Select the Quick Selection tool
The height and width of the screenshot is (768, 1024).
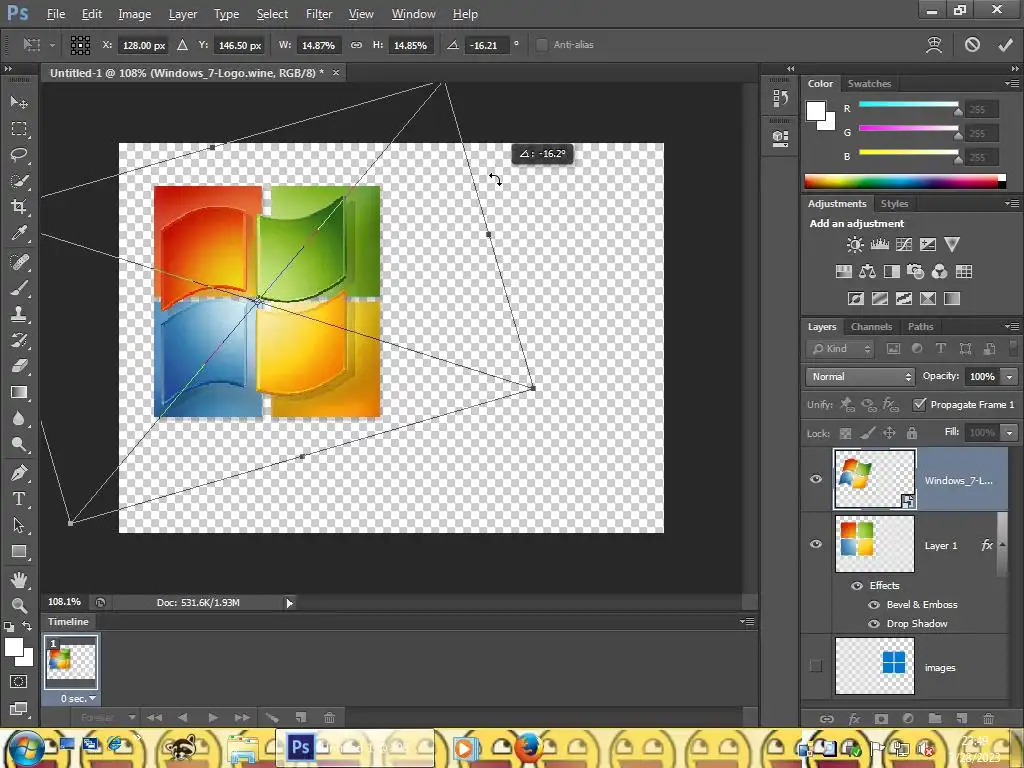point(19,181)
